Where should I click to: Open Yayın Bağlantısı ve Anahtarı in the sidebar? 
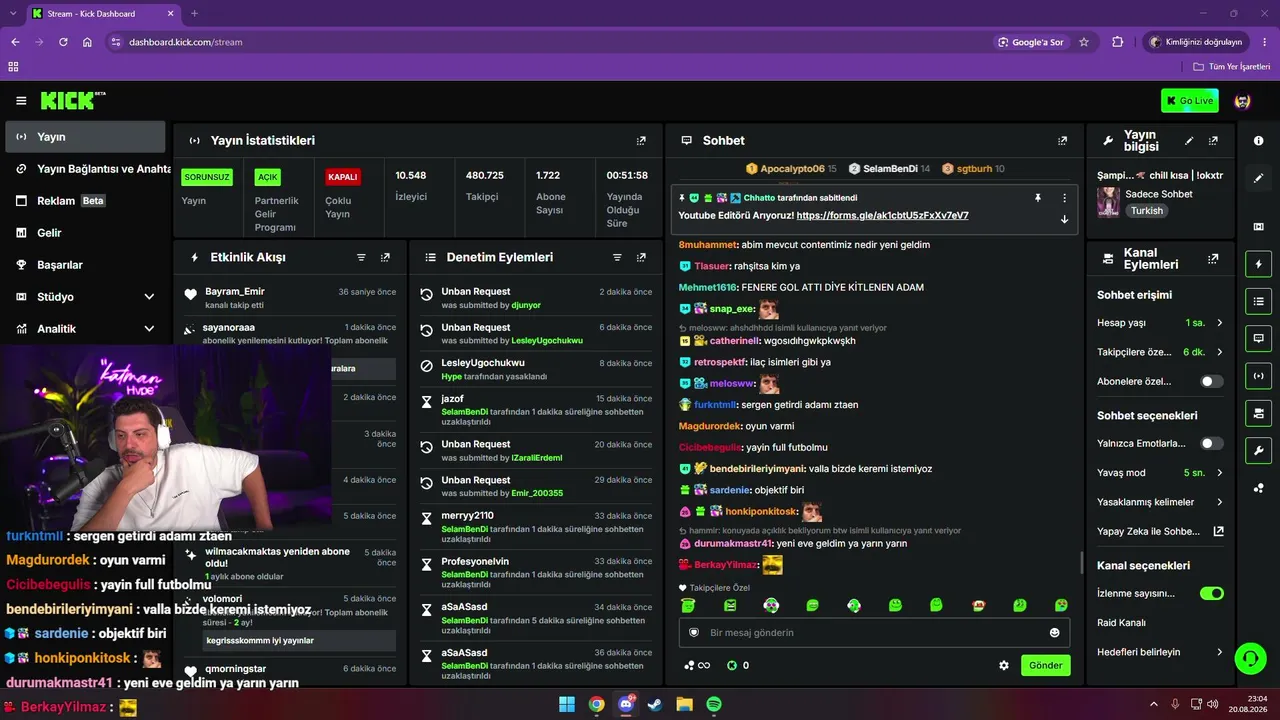[x=85, y=169]
